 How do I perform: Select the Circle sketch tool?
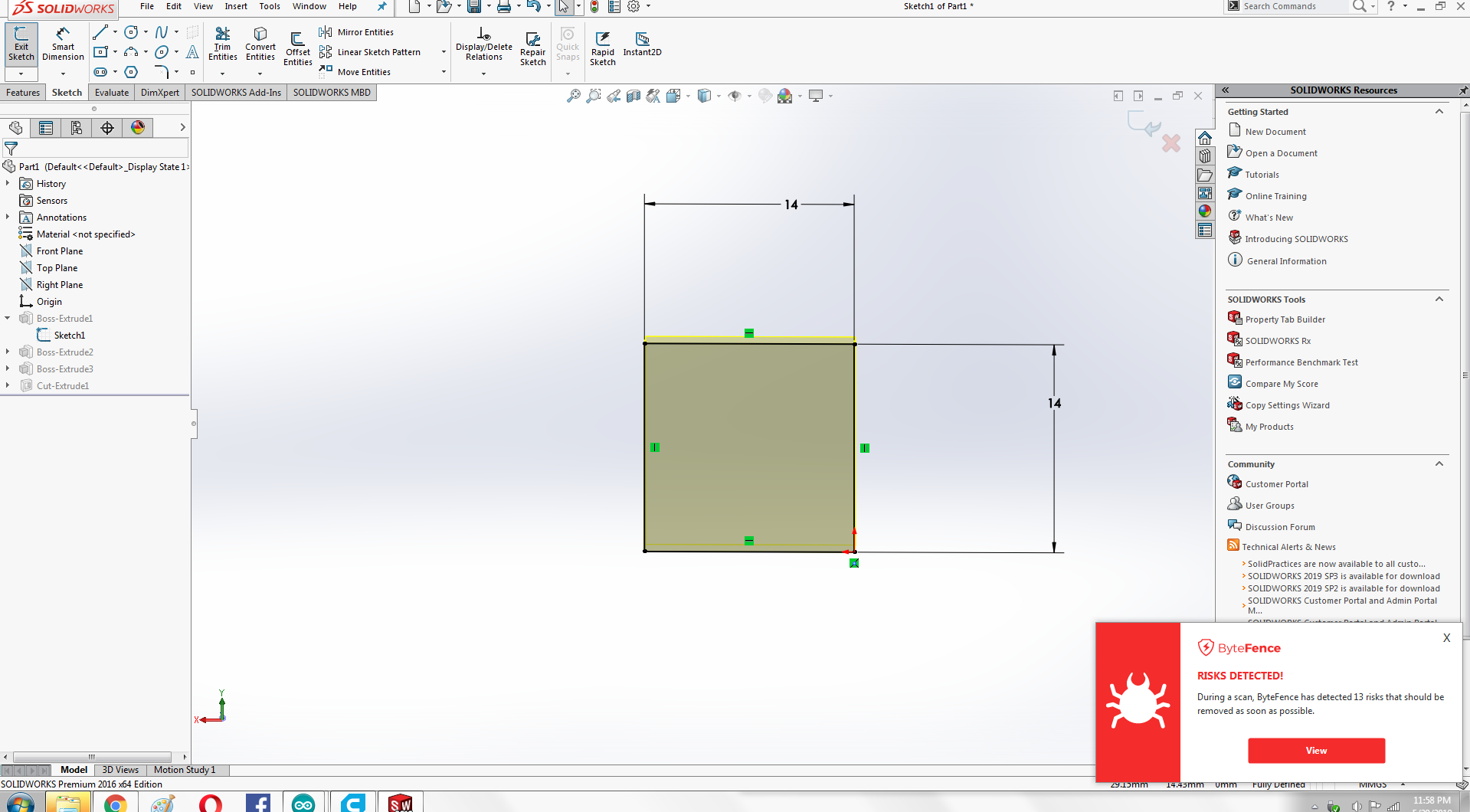pyautogui.click(x=131, y=32)
